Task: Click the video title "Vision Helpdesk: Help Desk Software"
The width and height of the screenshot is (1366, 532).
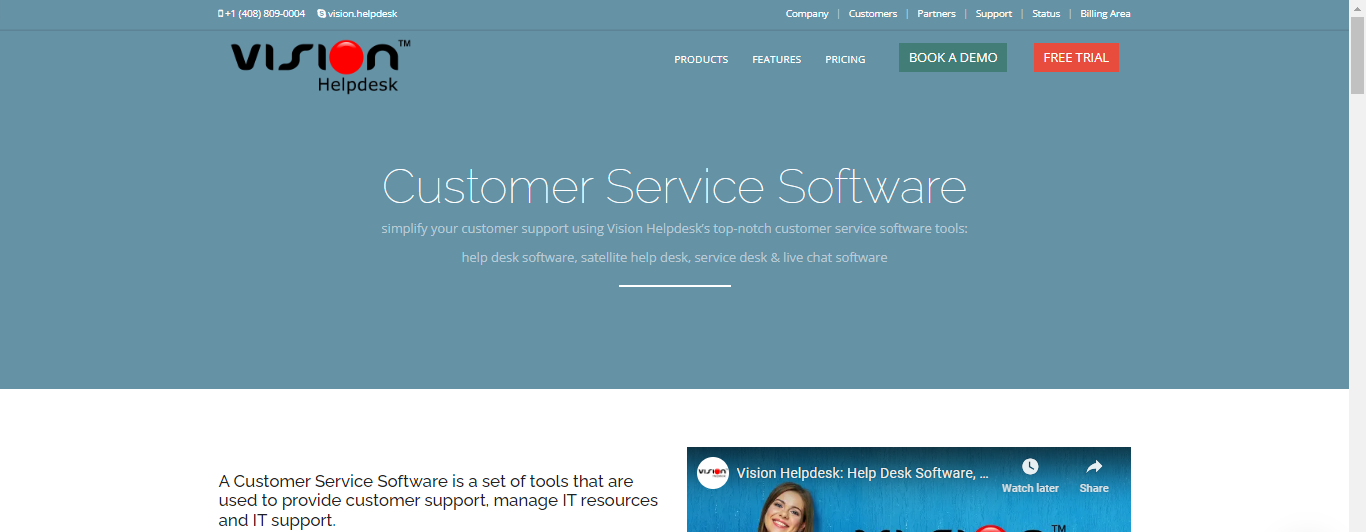Action: tap(862, 473)
